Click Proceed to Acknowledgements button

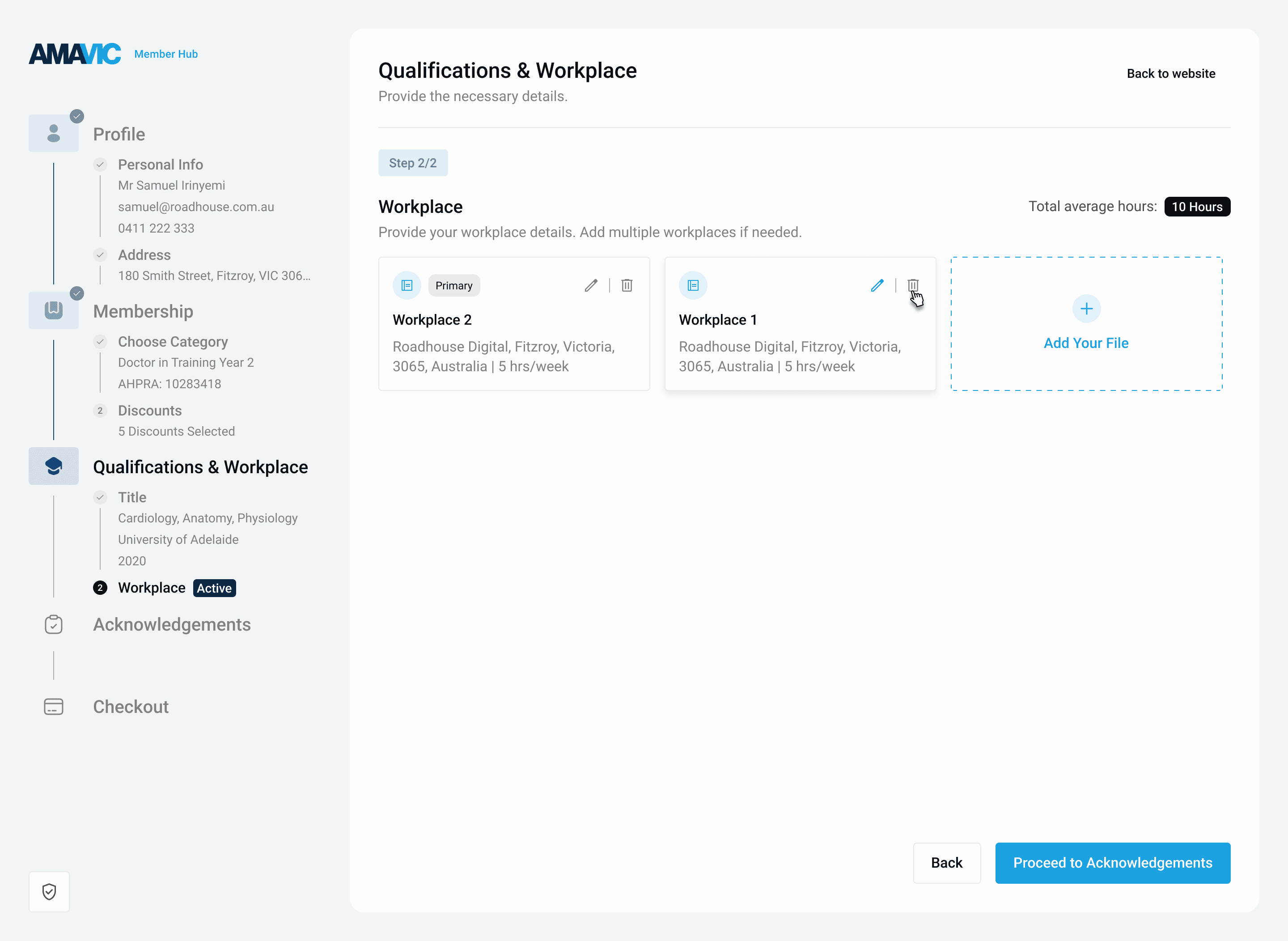coord(1112,863)
